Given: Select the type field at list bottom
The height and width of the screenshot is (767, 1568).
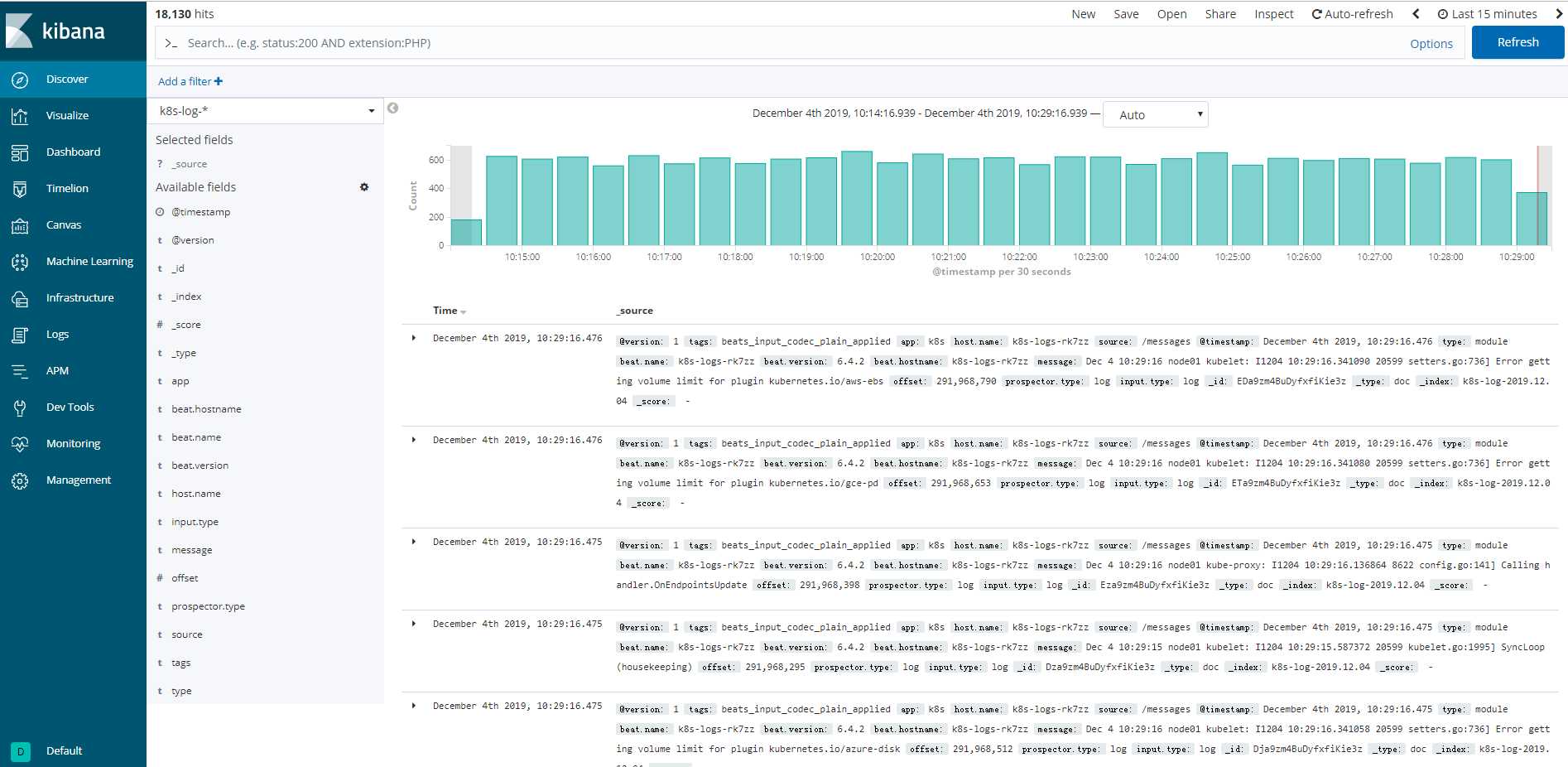Looking at the screenshot, I should (x=181, y=691).
